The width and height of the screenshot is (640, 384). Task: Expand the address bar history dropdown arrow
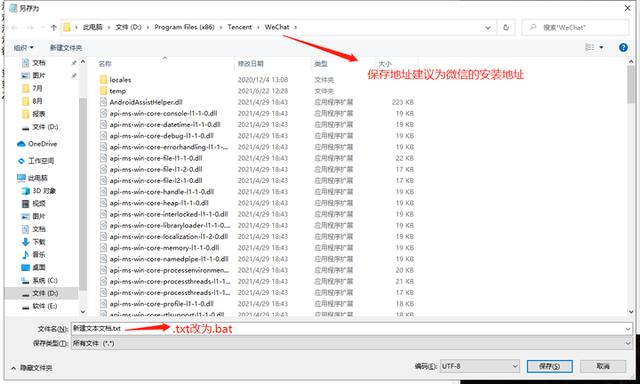pyautogui.click(x=488, y=28)
